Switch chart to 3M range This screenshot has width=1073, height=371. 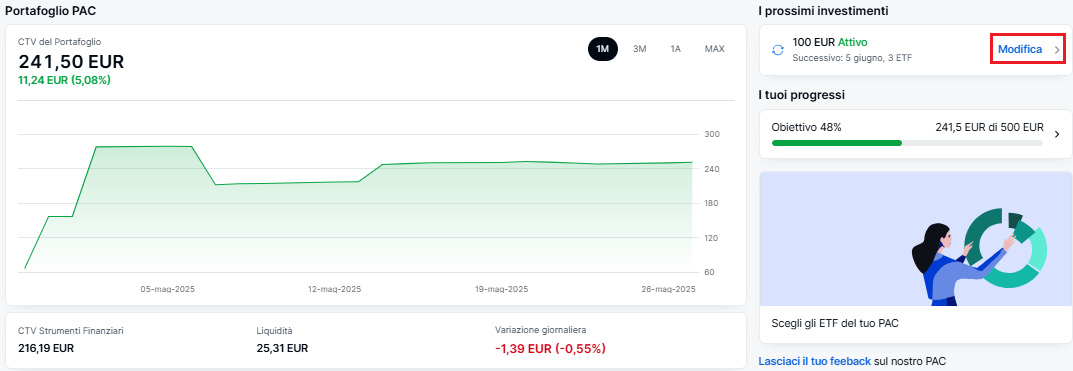point(640,49)
